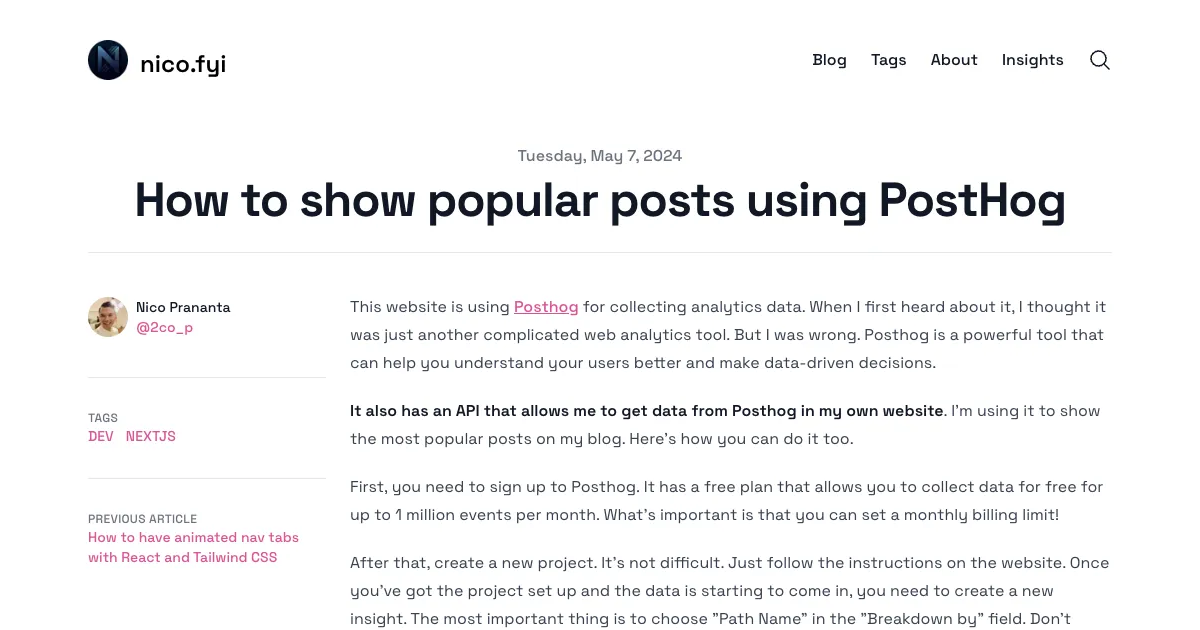The image size is (1200, 630).
Task: Click the bold sentence about Posthog API
Action: tap(647, 411)
